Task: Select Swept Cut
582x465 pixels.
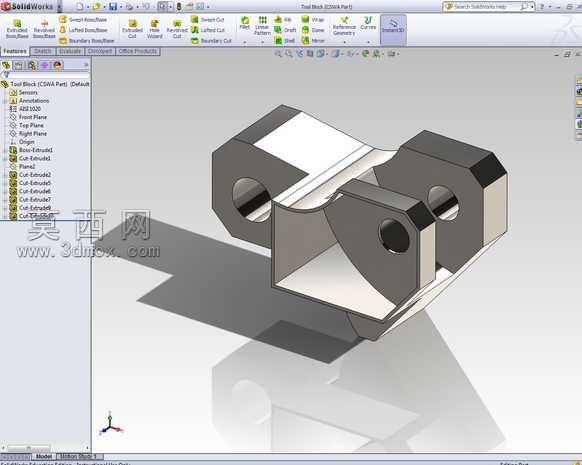Action: coord(208,19)
